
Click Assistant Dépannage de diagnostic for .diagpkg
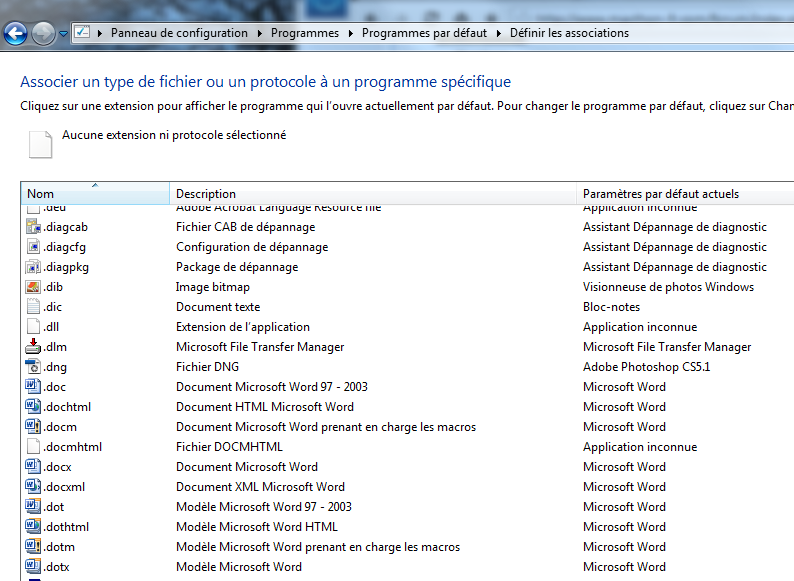pos(675,267)
